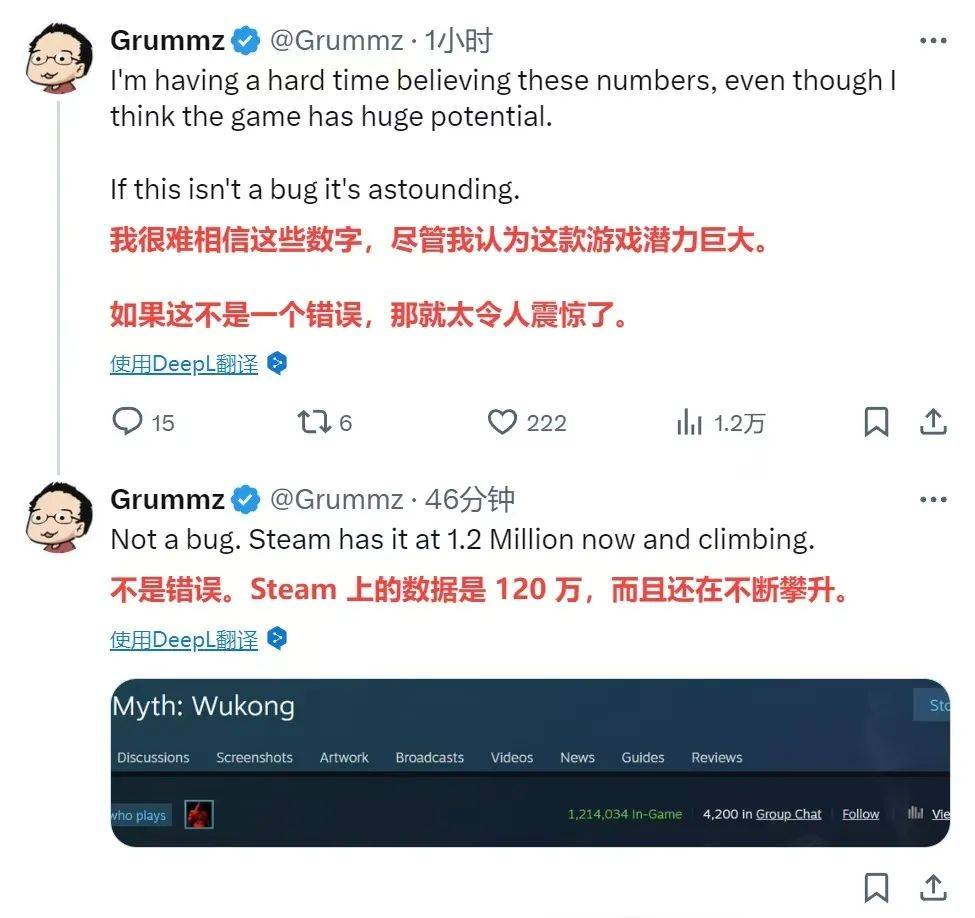Viewport: 975px width, 918px height.
Task: View analytics icon showing 1.2万 views
Action: point(689,422)
